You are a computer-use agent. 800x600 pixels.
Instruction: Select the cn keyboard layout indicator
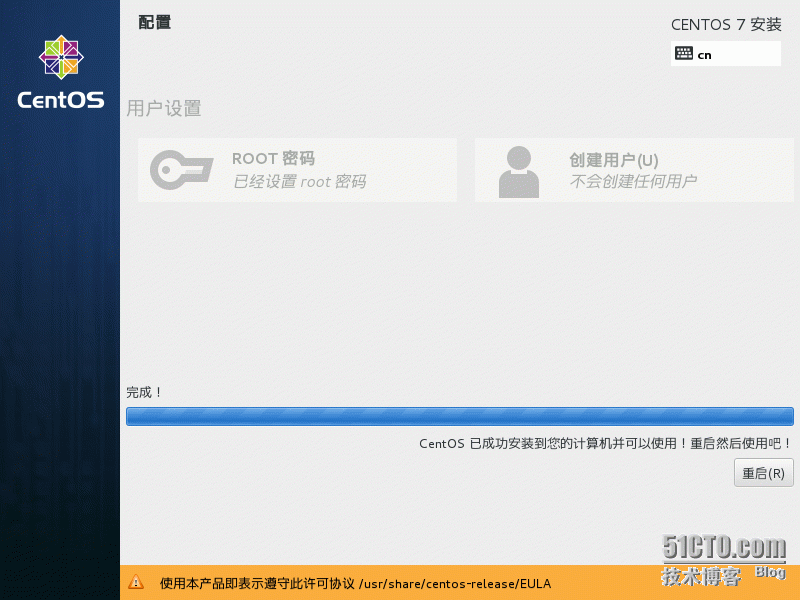(726, 54)
